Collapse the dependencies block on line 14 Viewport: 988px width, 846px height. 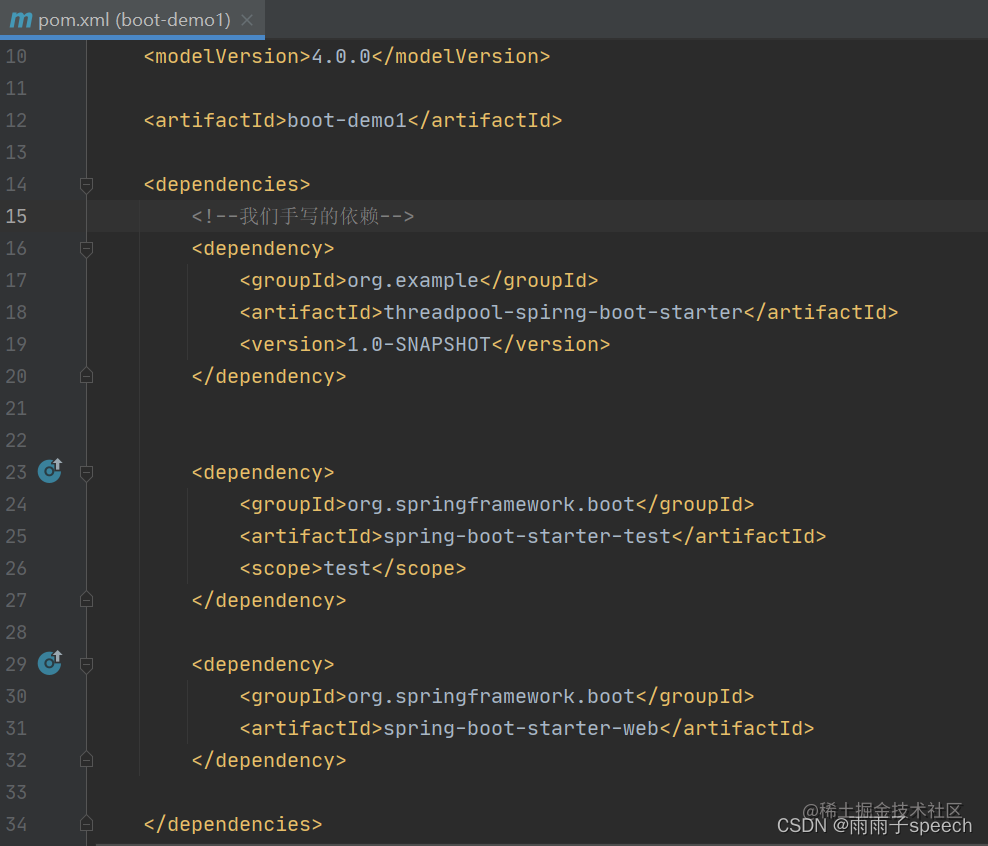pos(87,185)
